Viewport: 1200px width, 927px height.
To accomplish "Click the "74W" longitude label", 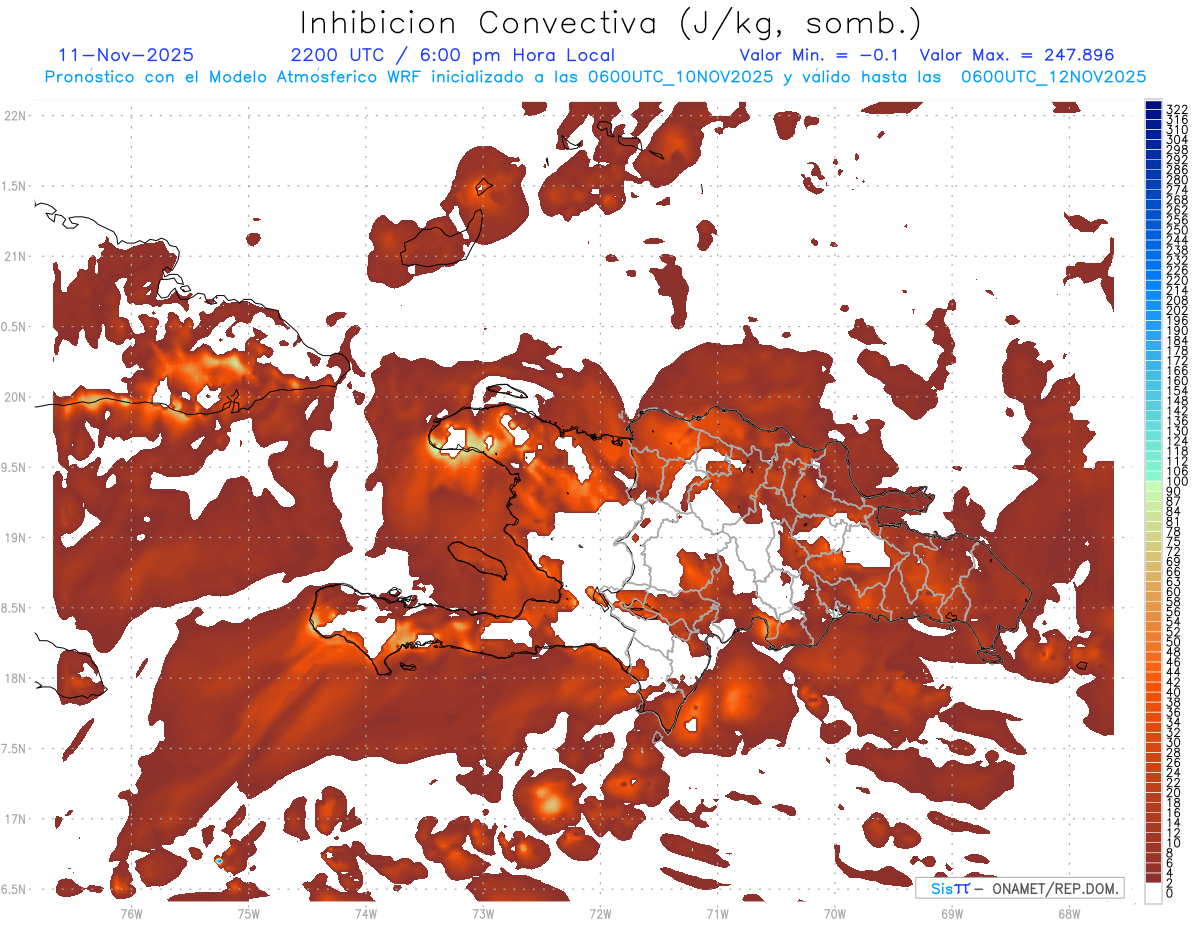I will [365, 913].
